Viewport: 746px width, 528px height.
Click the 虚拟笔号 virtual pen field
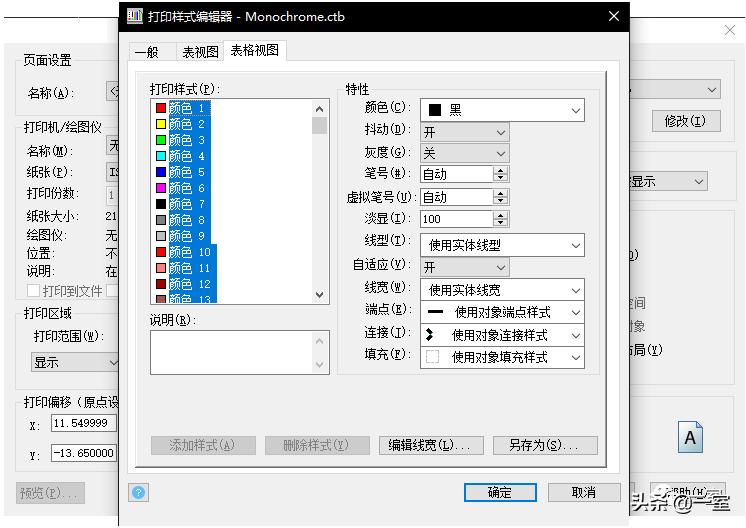(x=456, y=197)
